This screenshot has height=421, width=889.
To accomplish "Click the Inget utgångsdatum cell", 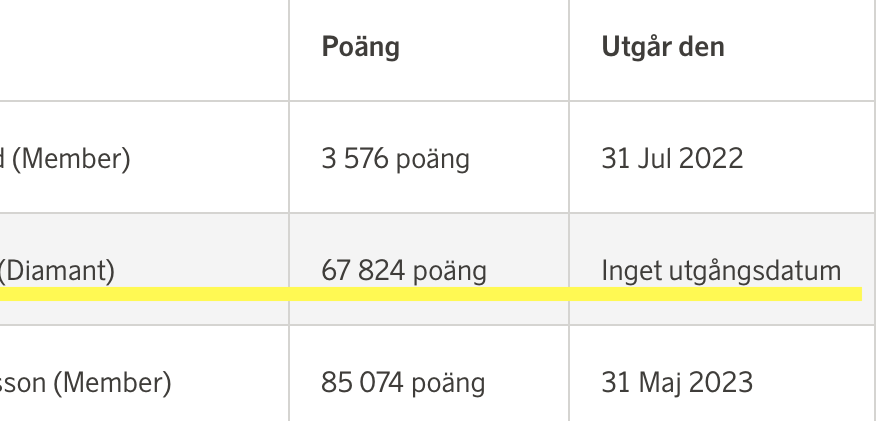I will click(720, 270).
